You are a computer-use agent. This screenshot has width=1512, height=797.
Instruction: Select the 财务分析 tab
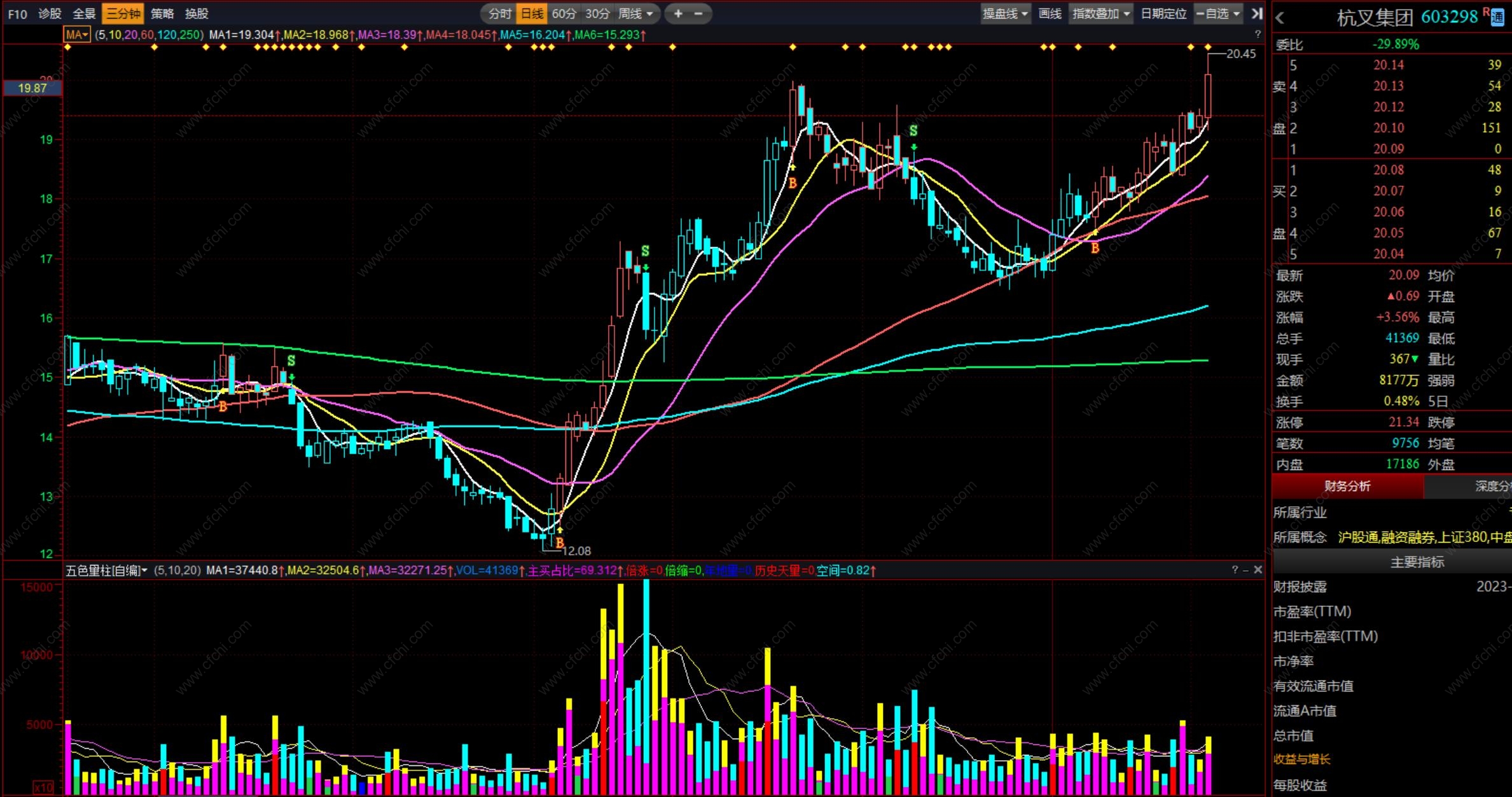(1347, 487)
